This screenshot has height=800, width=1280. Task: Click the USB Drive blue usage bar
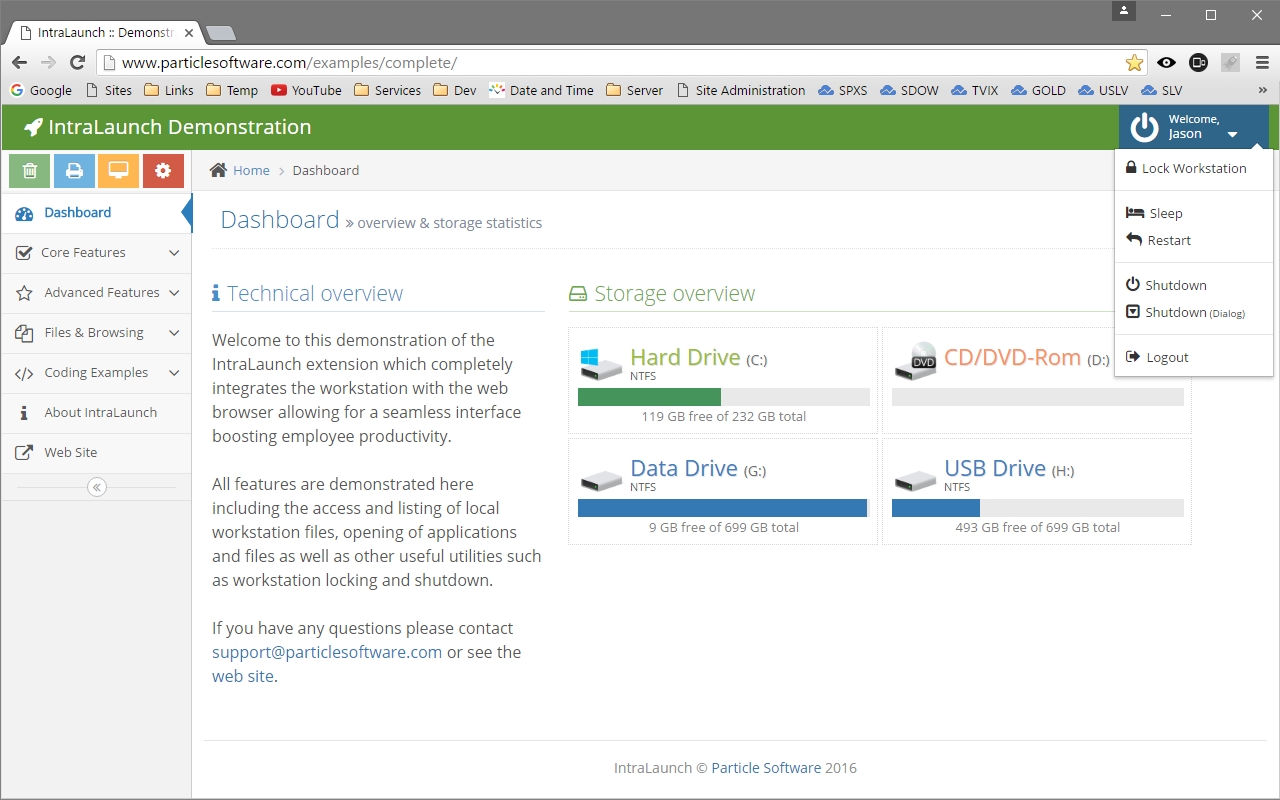(x=936, y=508)
